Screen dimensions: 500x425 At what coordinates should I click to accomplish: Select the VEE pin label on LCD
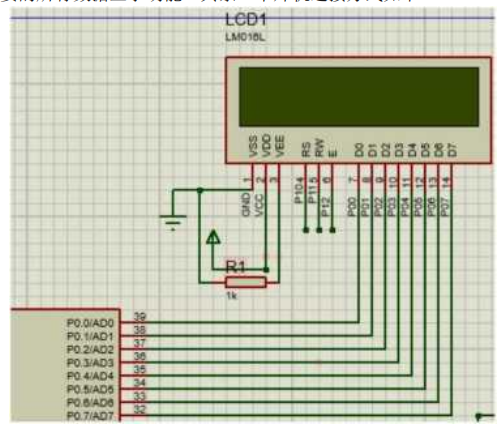coord(279,146)
